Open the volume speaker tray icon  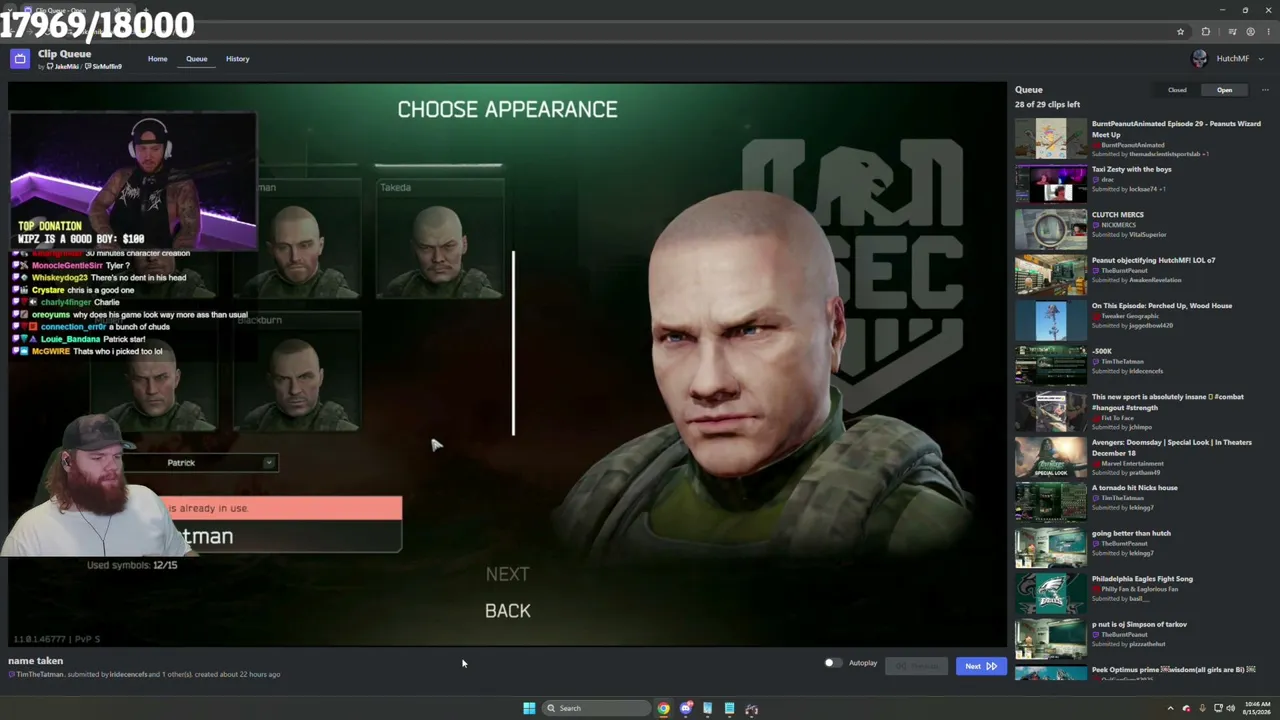pos(1230,708)
